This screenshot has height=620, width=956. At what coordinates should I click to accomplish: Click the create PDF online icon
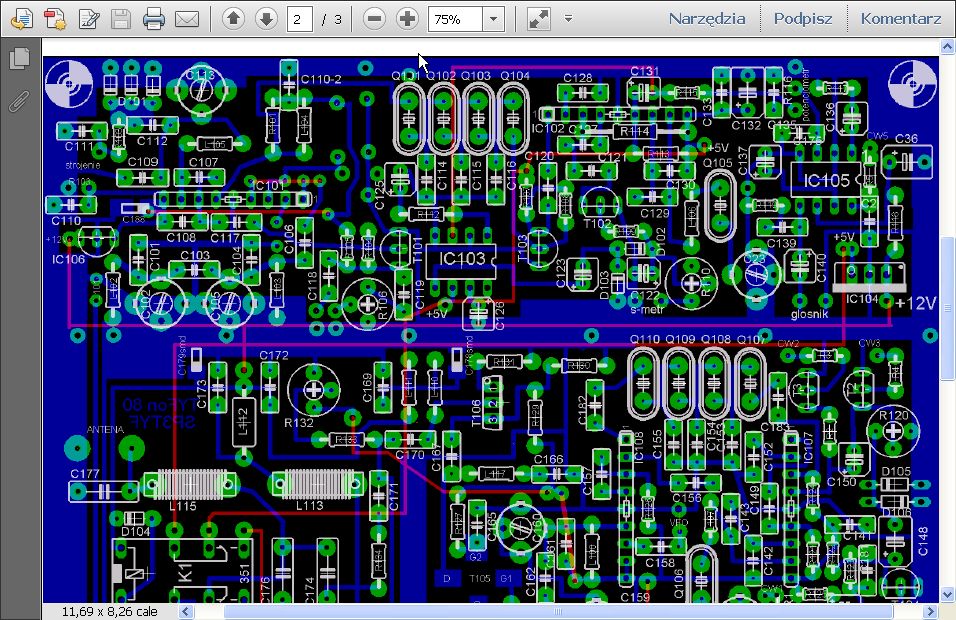[22, 19]
